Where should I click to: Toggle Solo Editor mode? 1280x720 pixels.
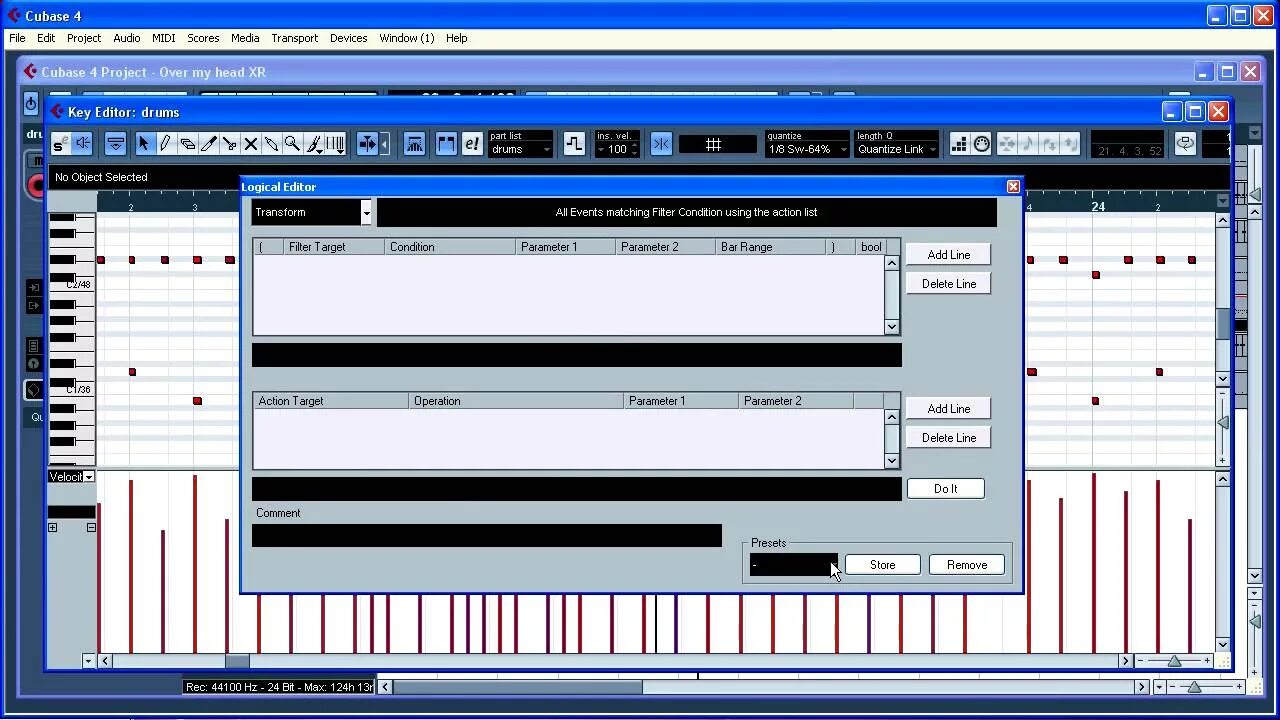[x=58, y=143]
